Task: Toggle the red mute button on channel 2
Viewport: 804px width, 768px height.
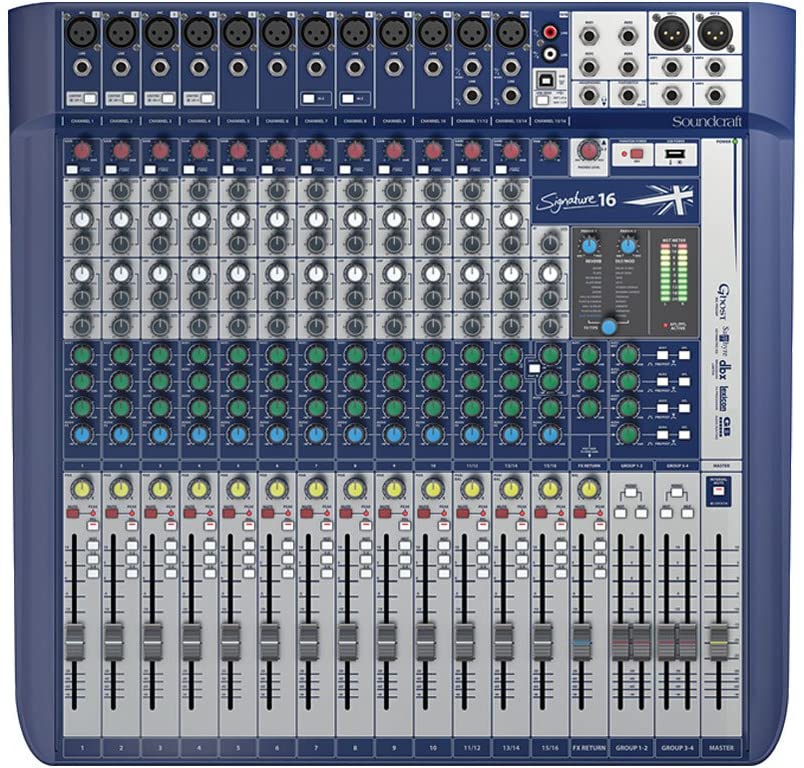Action: coord(113,512)
